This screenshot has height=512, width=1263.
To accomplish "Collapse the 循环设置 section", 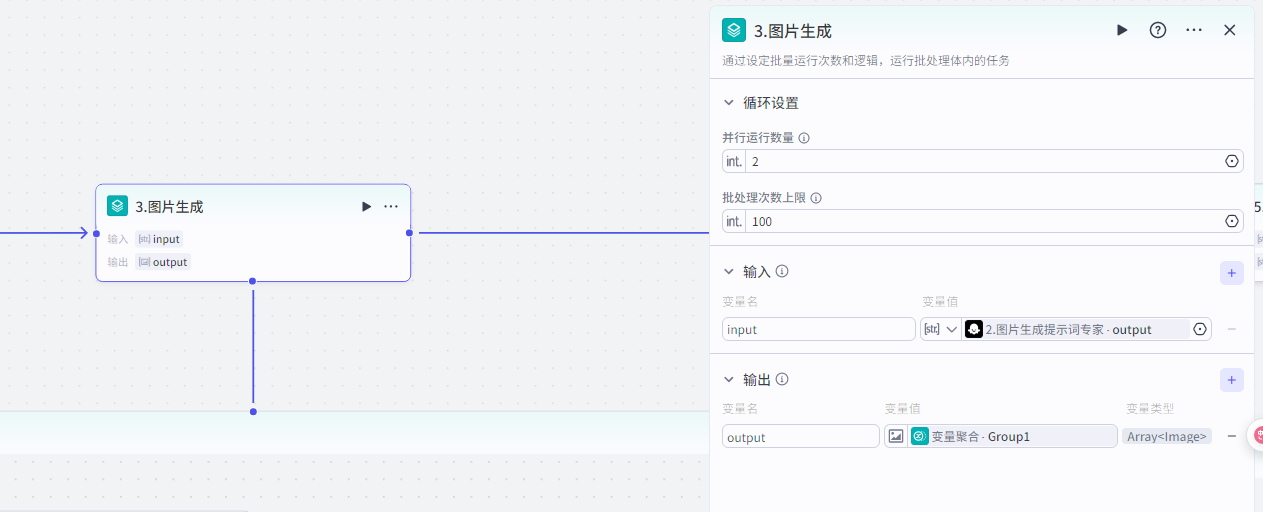I will point(729,103).
